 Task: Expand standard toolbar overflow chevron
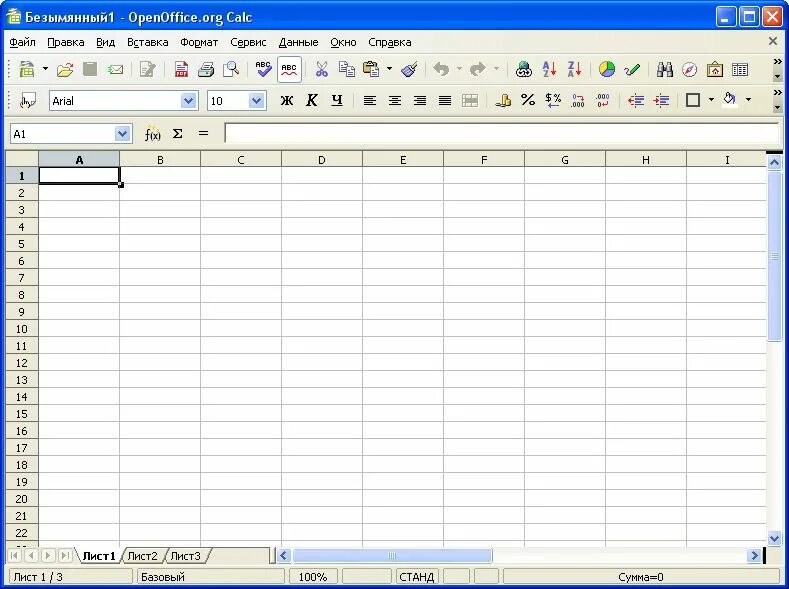777,62
